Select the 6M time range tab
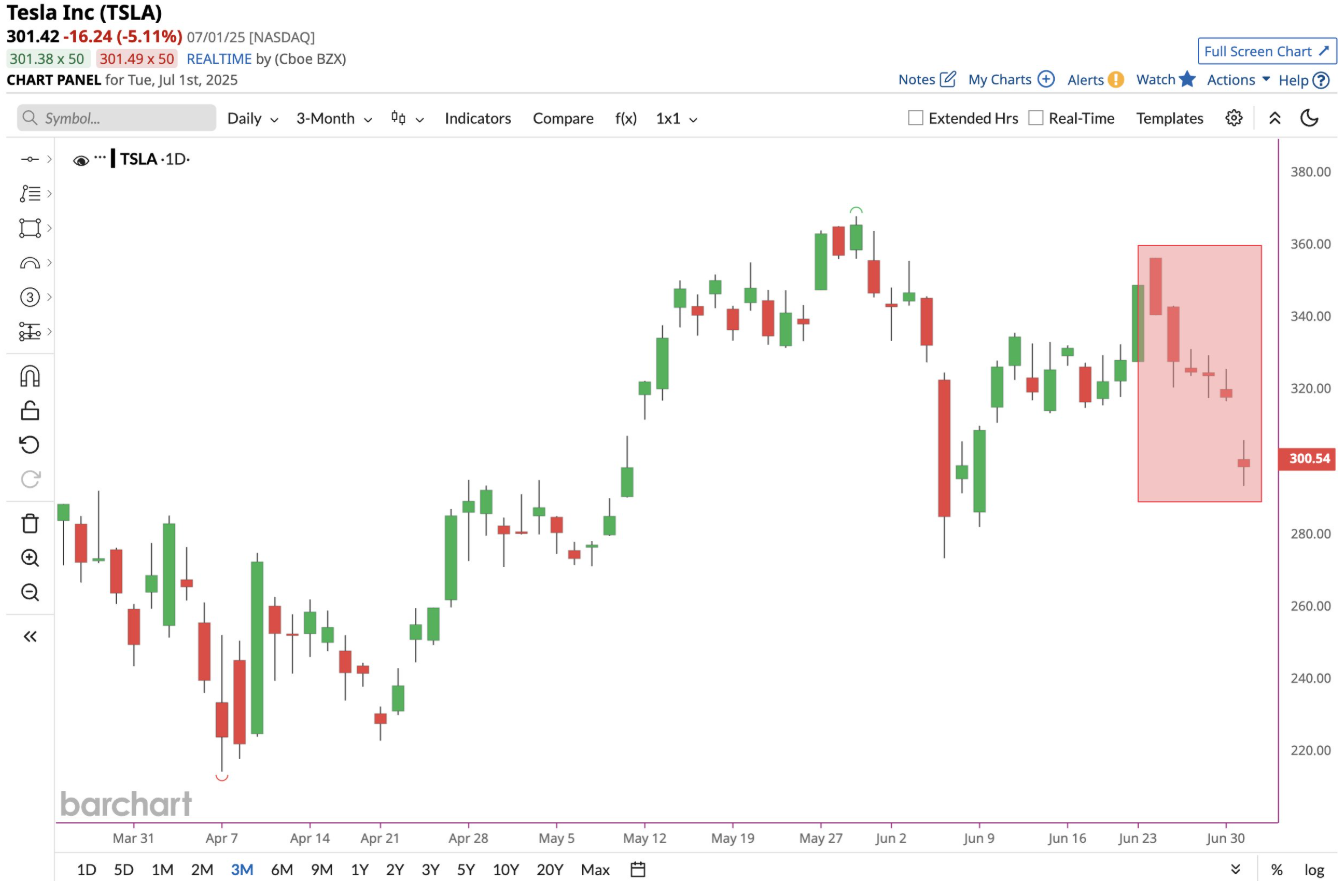1342x881 pixels. [281, 869]
